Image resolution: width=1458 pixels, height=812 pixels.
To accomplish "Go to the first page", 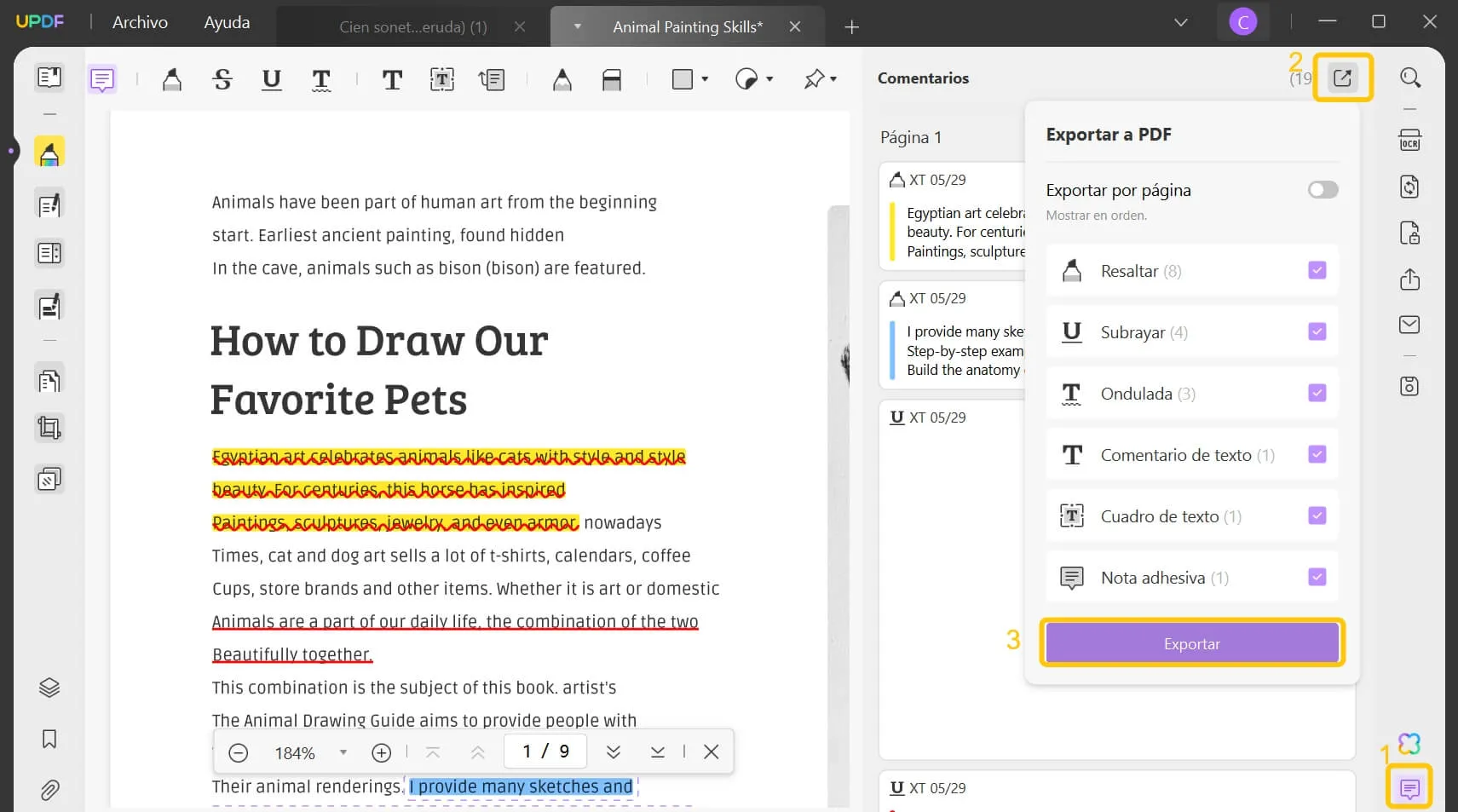I will pyautogui.click(x=433, y=752).
